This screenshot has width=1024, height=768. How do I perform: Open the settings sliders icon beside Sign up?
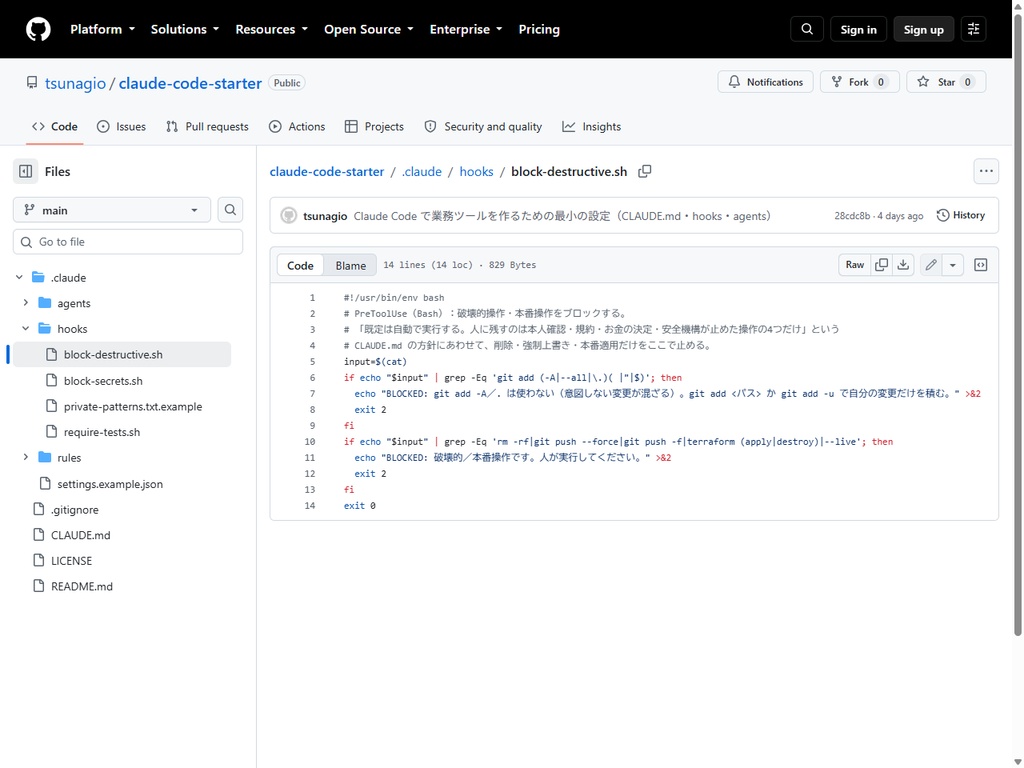point(973,29)
